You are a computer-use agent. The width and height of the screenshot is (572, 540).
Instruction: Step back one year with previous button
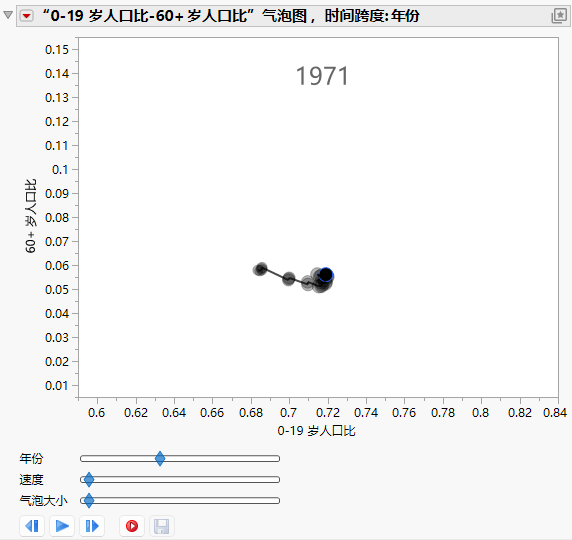32,526
